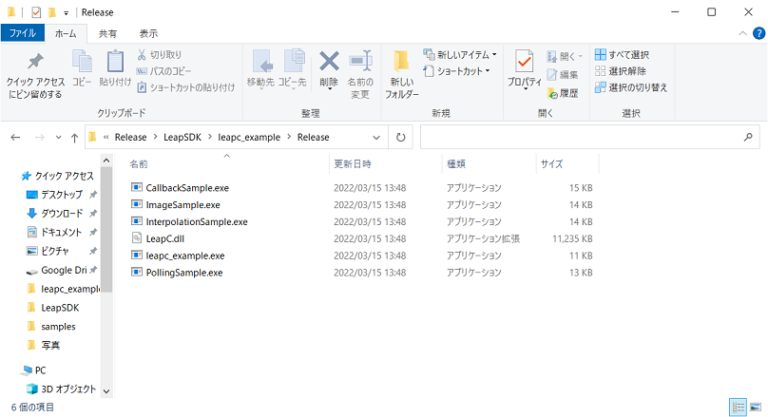The image size is (768, 417).
Task: Click the Delete (削除) ribbon icon
Action: click(329, 70)
